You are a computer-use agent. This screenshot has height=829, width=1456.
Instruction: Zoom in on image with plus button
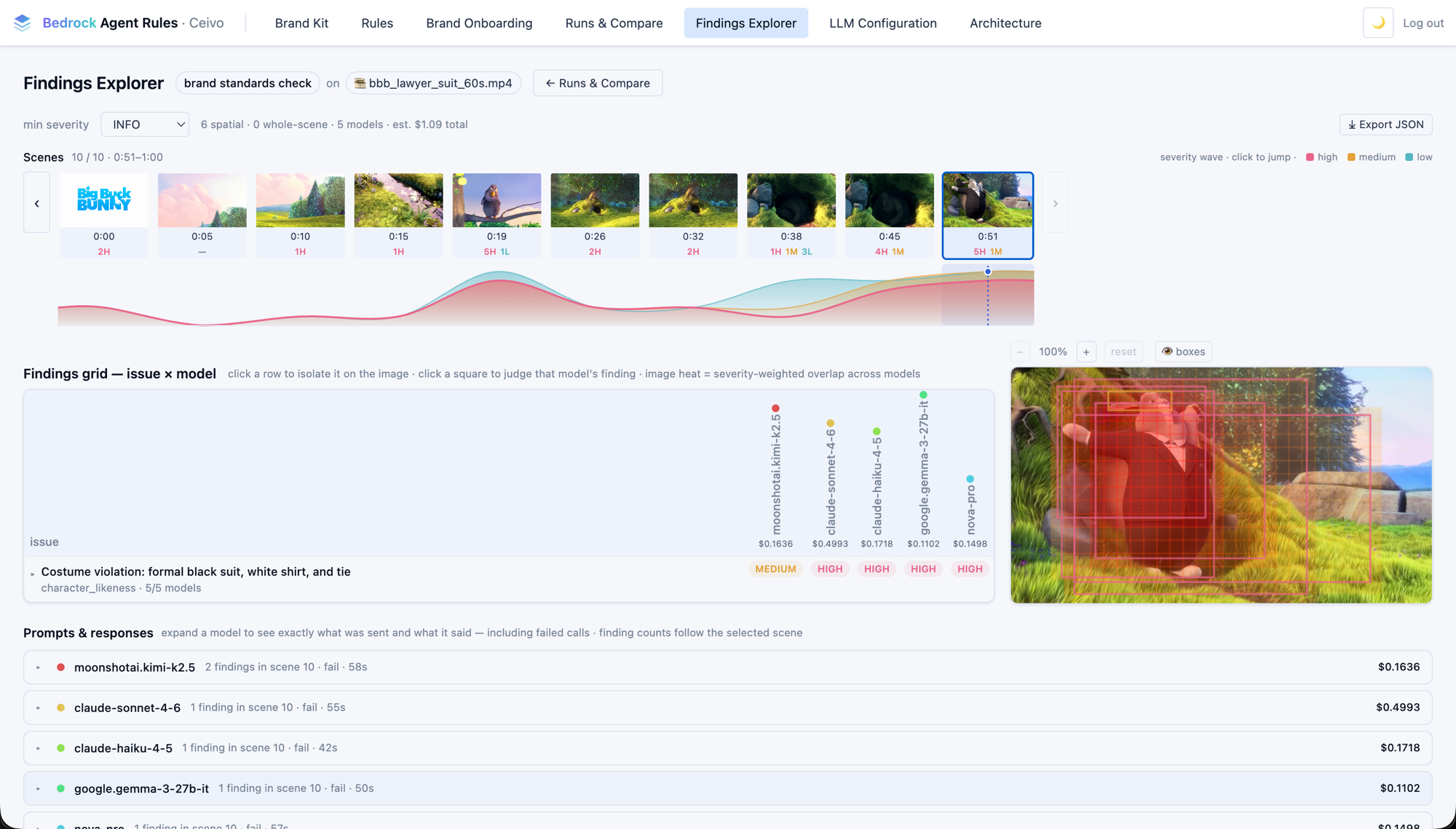[x=1086, y=352]
